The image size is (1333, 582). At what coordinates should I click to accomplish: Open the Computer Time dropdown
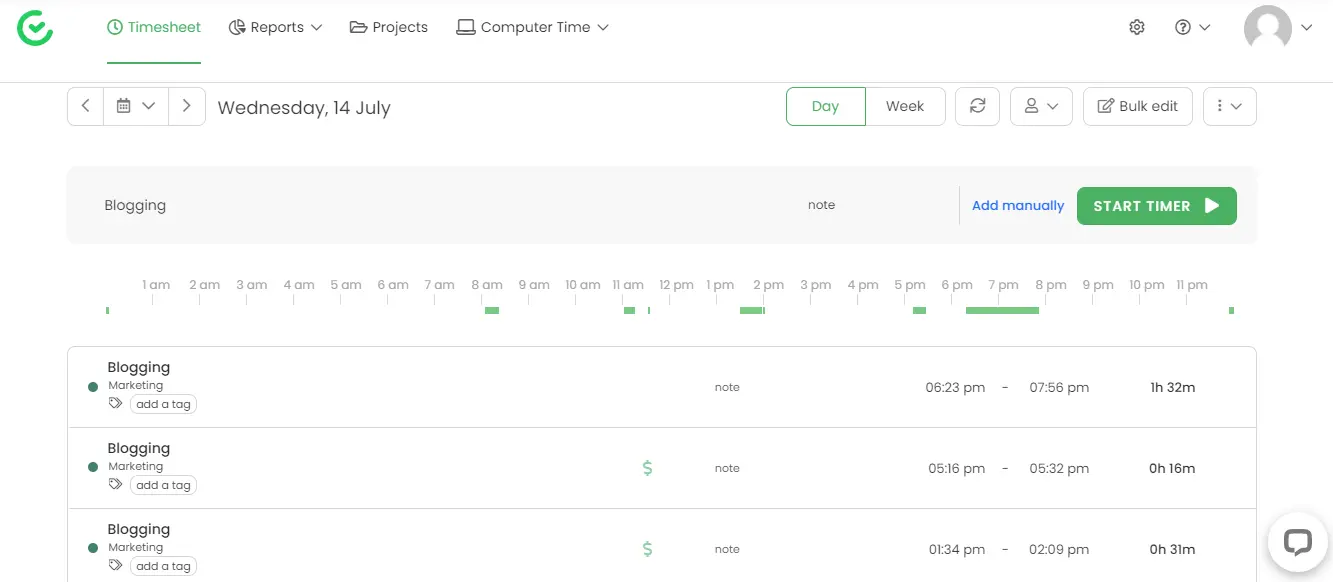(x=533, y=27)
